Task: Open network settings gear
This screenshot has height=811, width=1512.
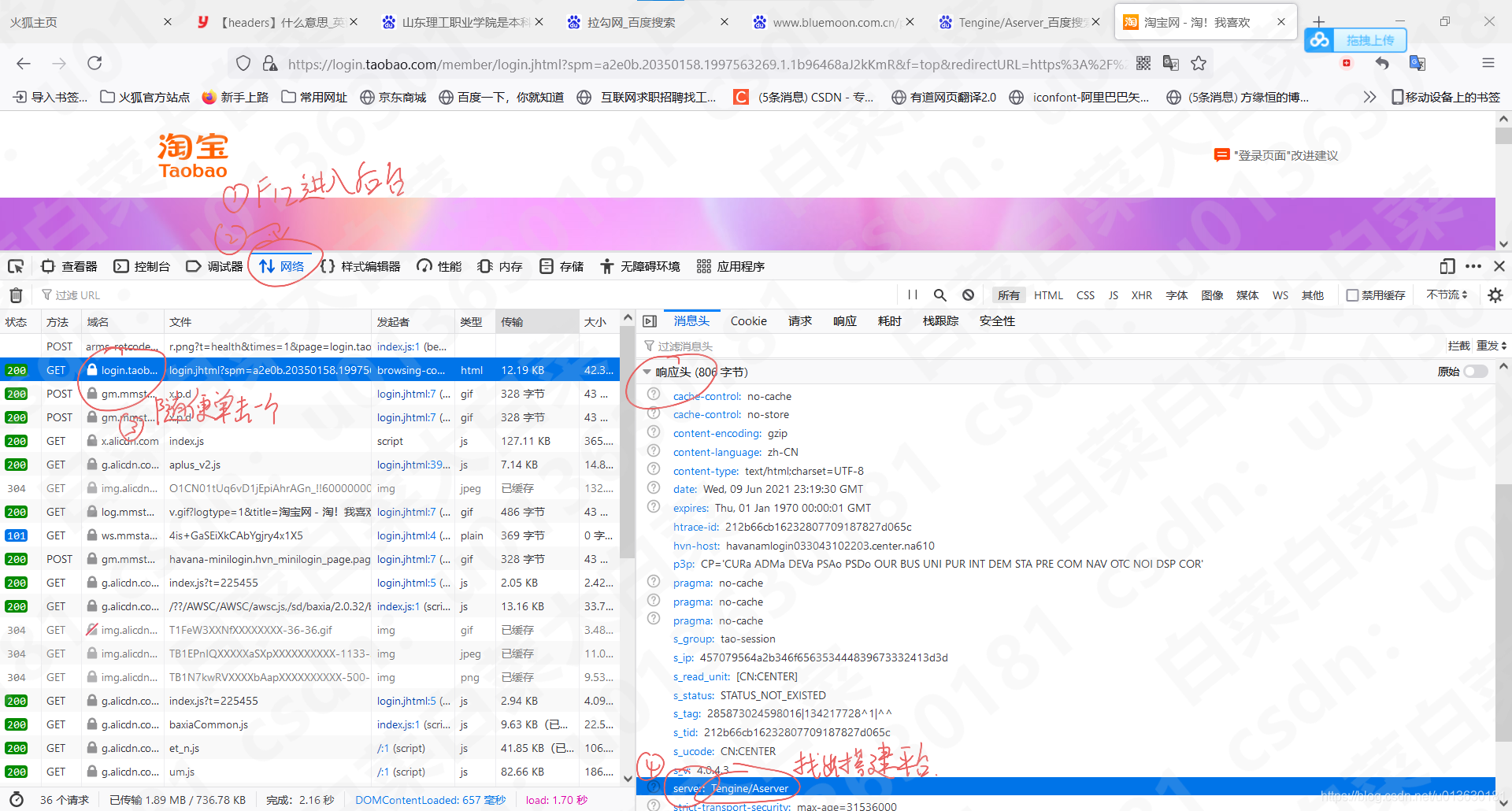Action: 1495,294
